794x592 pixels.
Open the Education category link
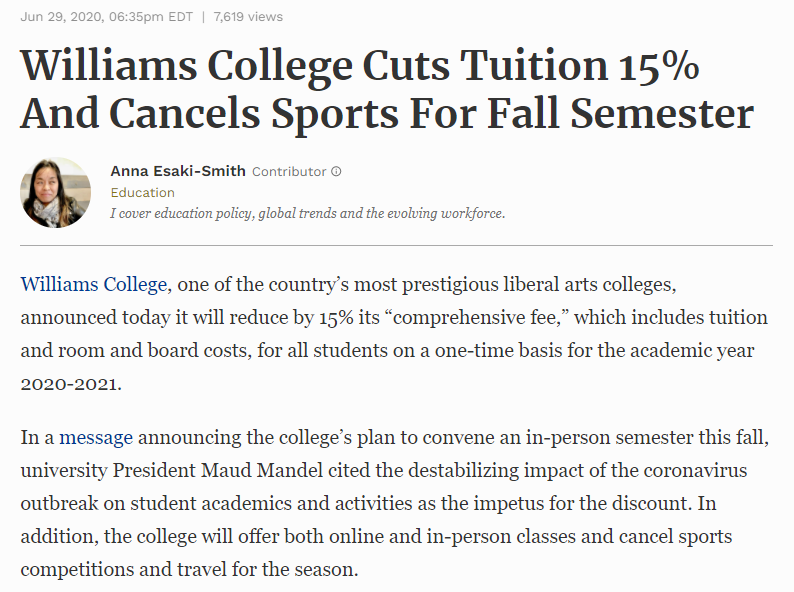click(142, 192)
